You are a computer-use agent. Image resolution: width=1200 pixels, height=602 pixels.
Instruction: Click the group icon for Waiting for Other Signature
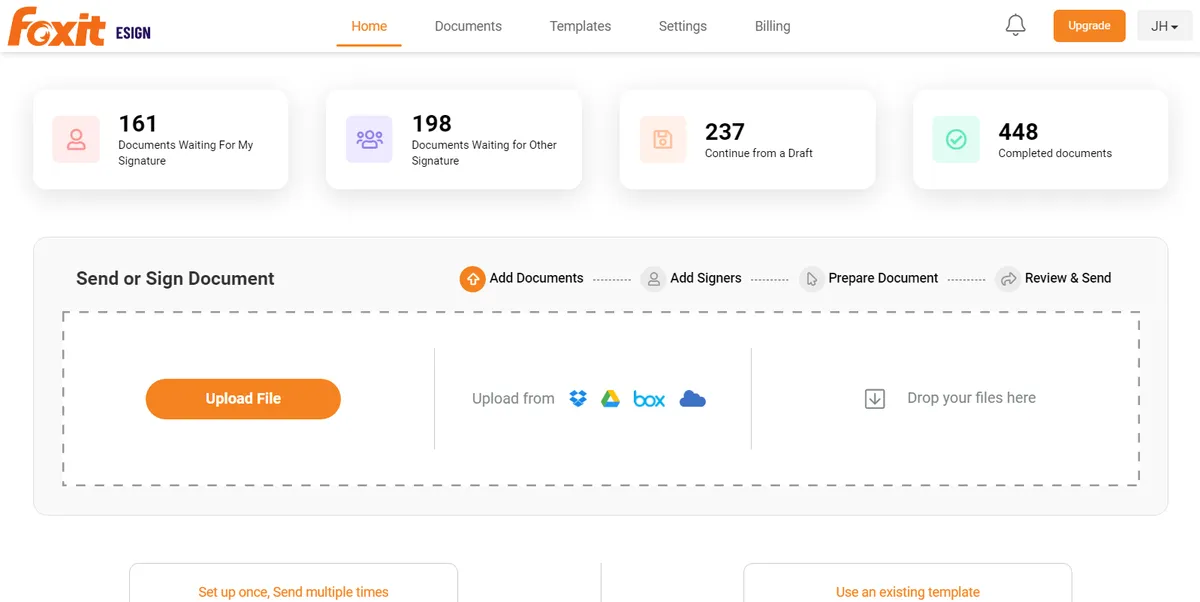pos(369,139)
